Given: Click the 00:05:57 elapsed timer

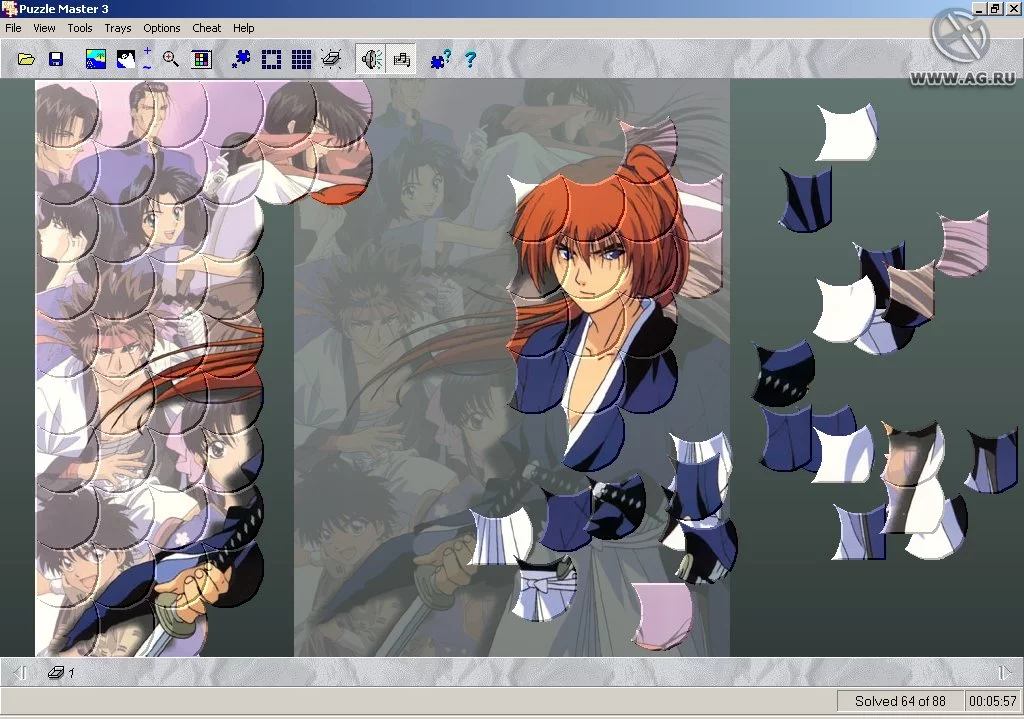Looking at the screenshot, I should [993, 701].
